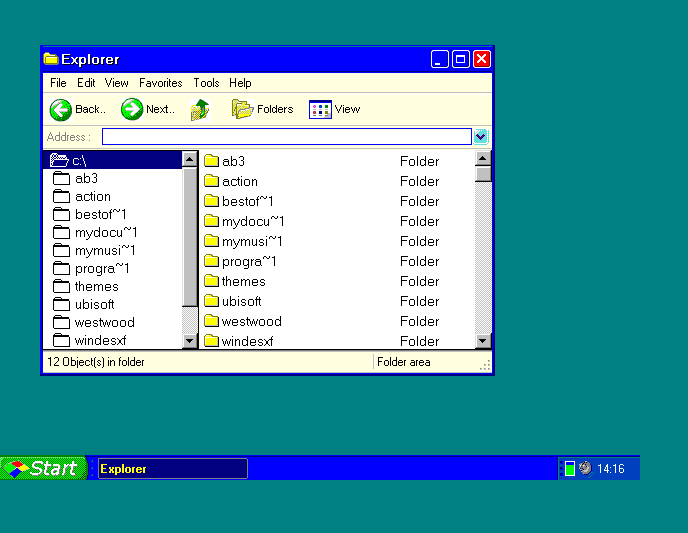Open the Favorites menu

(x=161, y=83)
